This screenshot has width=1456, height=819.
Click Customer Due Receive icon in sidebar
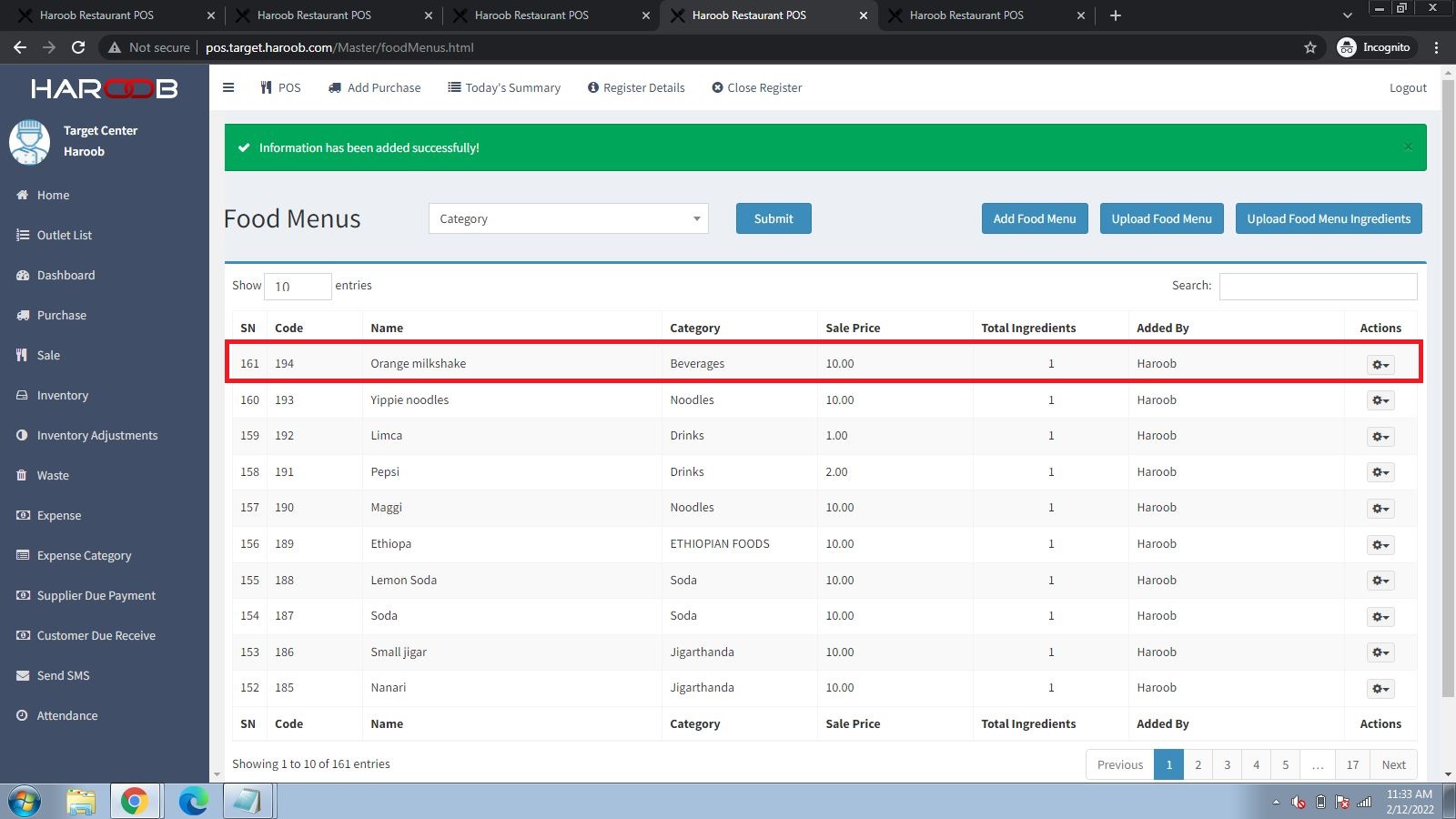click(23, 635)
